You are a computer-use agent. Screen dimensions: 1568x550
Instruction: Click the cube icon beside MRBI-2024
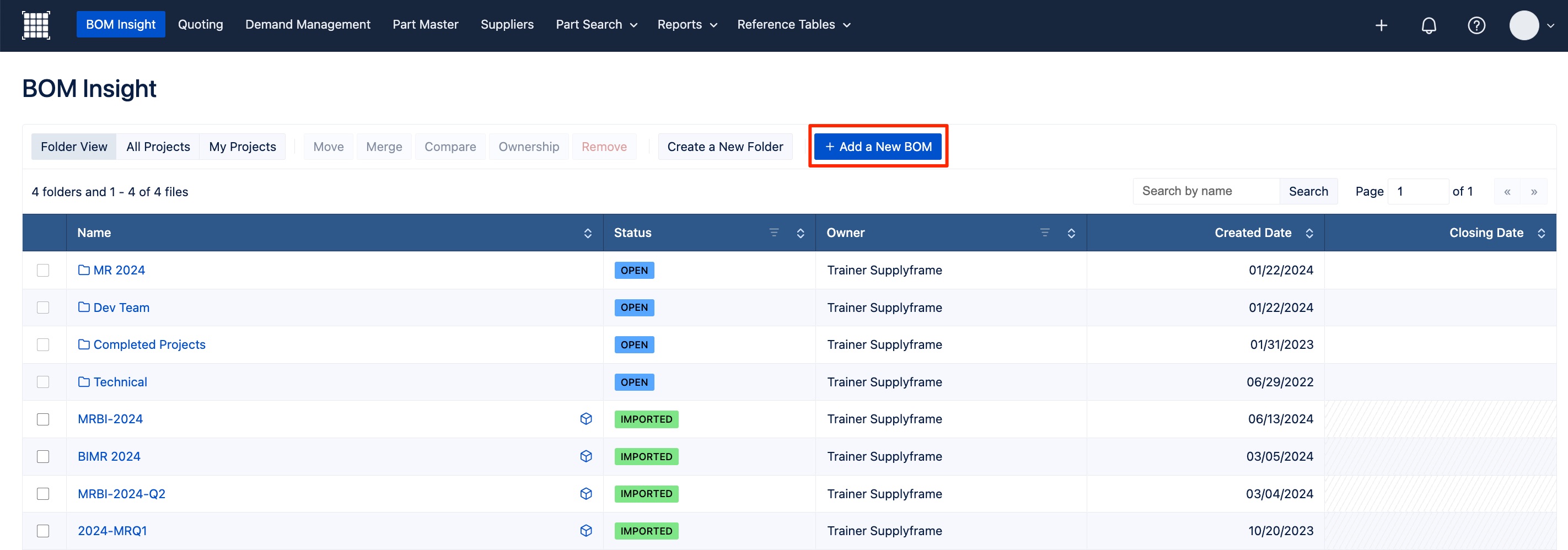pos(586,419)
